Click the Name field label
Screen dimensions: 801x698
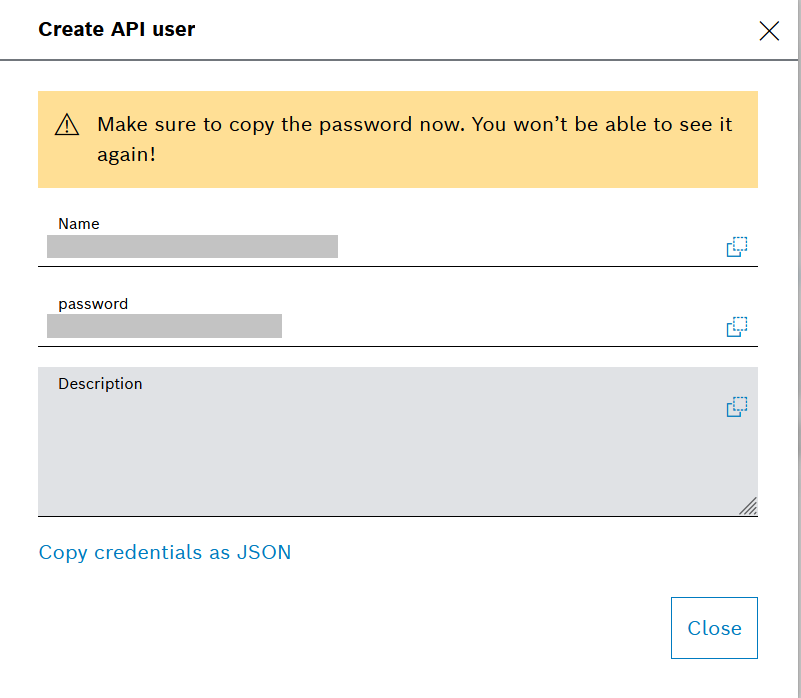(x=79, y=224)
